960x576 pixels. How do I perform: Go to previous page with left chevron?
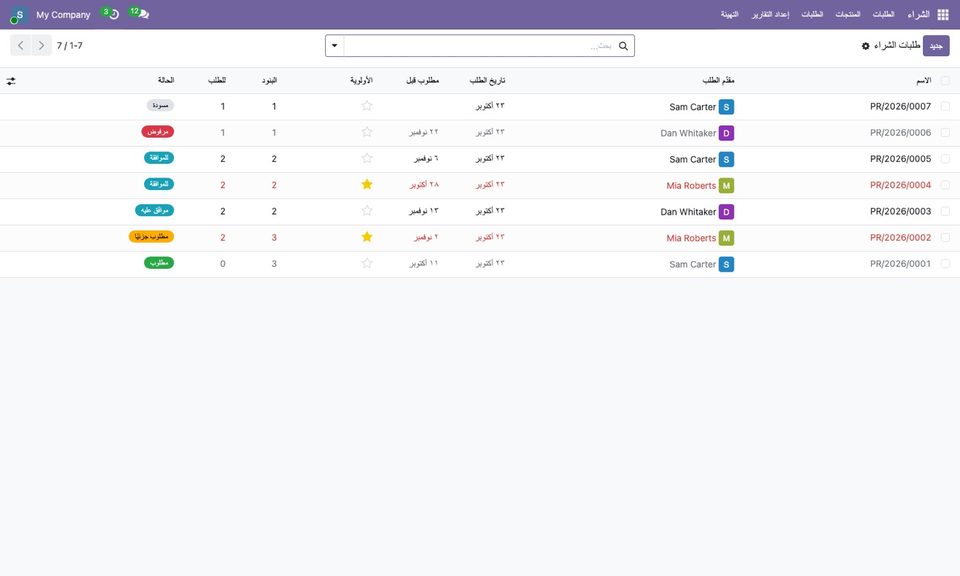pos(21,45)
